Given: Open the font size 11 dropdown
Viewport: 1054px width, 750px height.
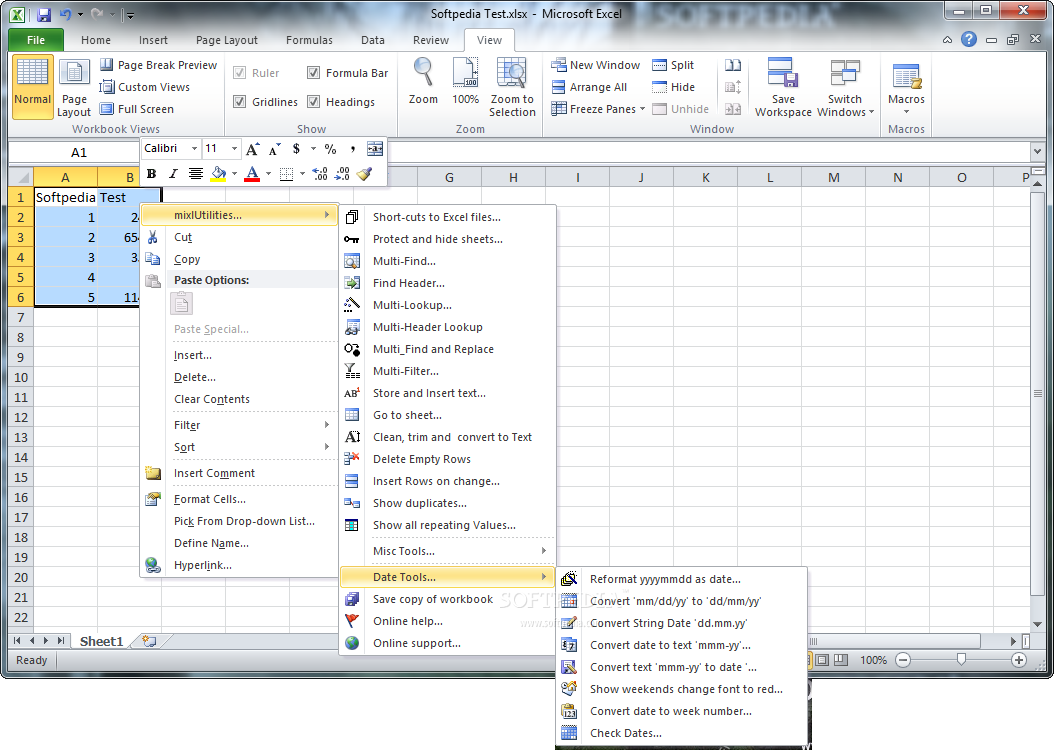Looking at the screenshot, I should [x=234, y=149].
